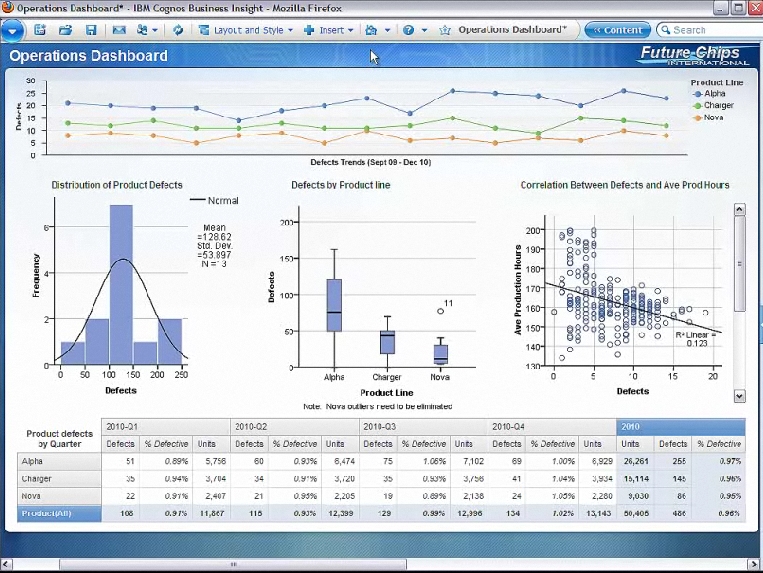Select the 2010-Q2 column header
The width and height of the screenshot is (763, 573).
(x=294, y=427)
